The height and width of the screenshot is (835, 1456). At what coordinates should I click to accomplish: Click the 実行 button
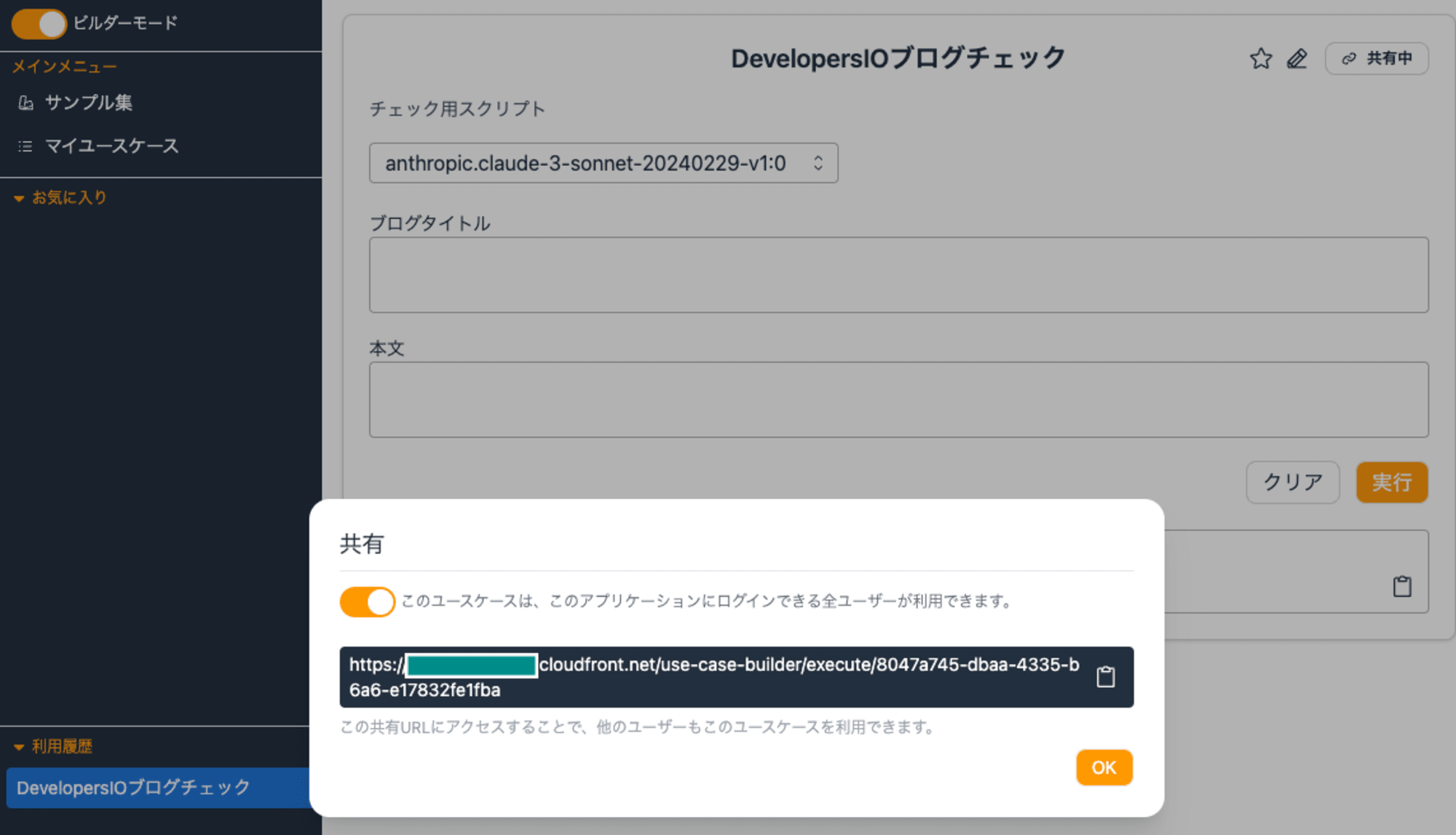(x=1392, y=482)
